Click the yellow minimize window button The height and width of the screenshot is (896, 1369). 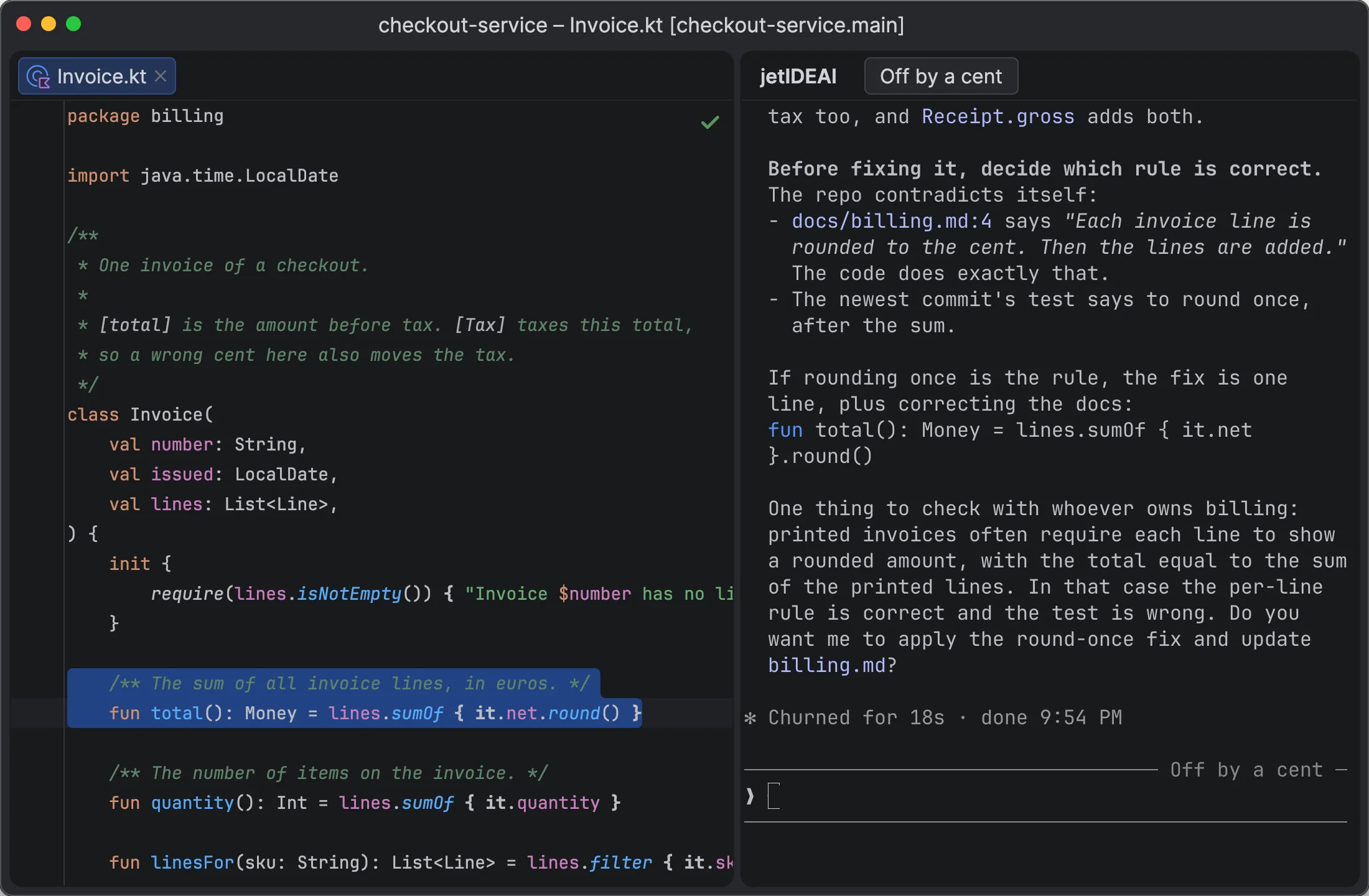point(49,24)
